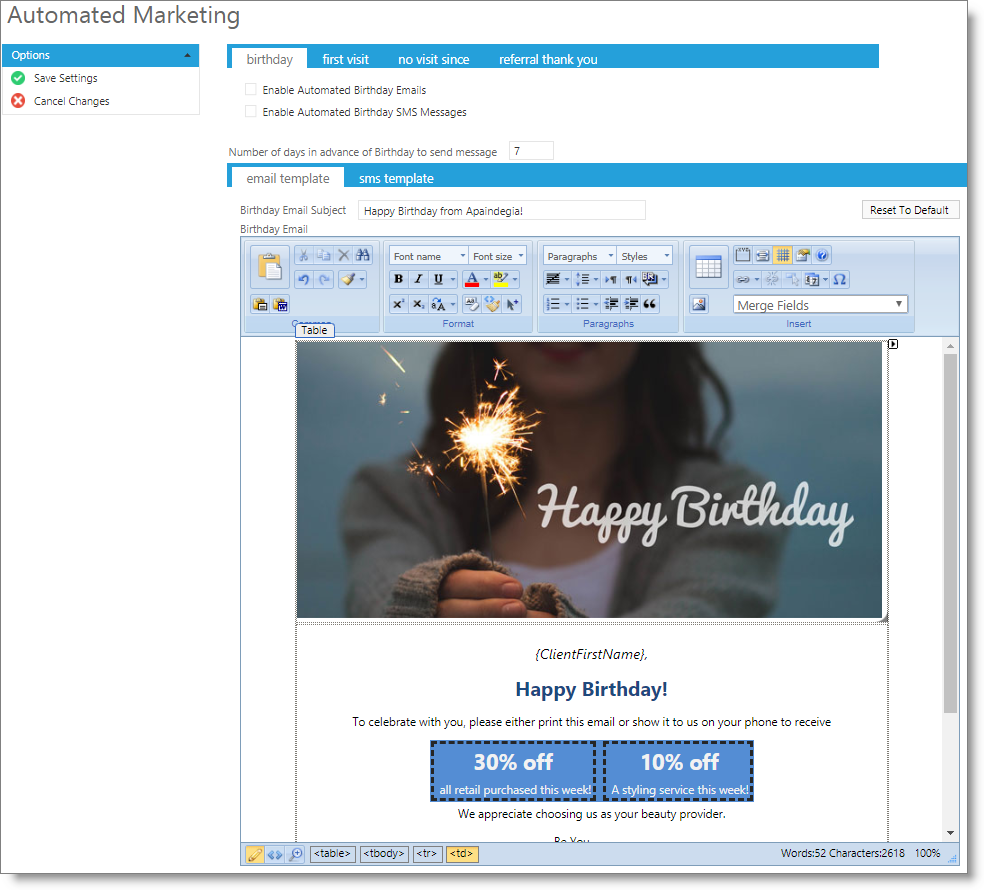Click Cancel Changes
This screenshot has height=890, width=984.
[x=71, y=101]
